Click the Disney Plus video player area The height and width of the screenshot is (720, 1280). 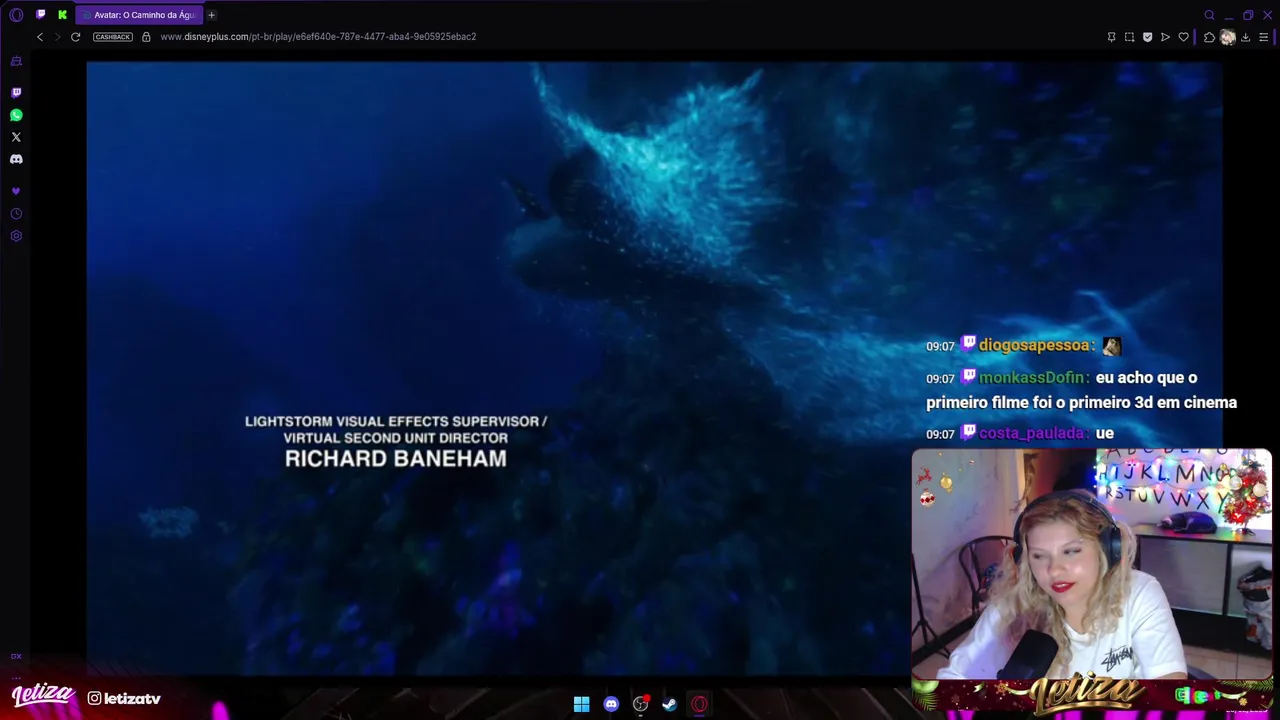click(x=654, y=368)
